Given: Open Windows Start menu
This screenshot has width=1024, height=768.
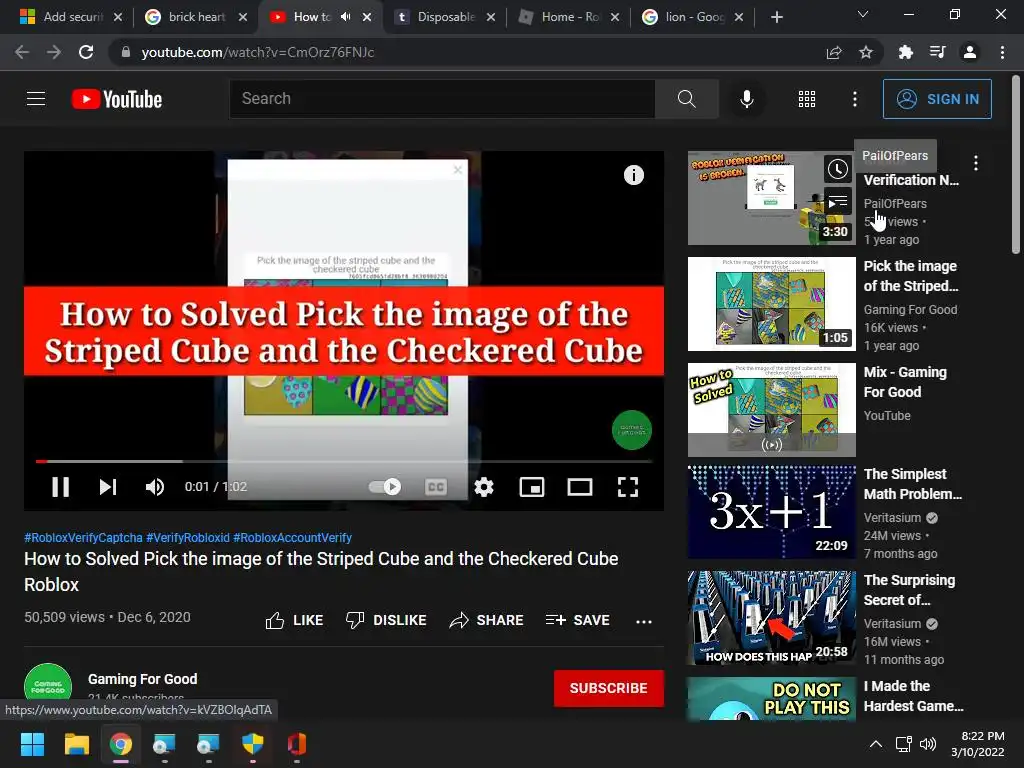Looking at the screenshot, I should click(x=32, y=744).
